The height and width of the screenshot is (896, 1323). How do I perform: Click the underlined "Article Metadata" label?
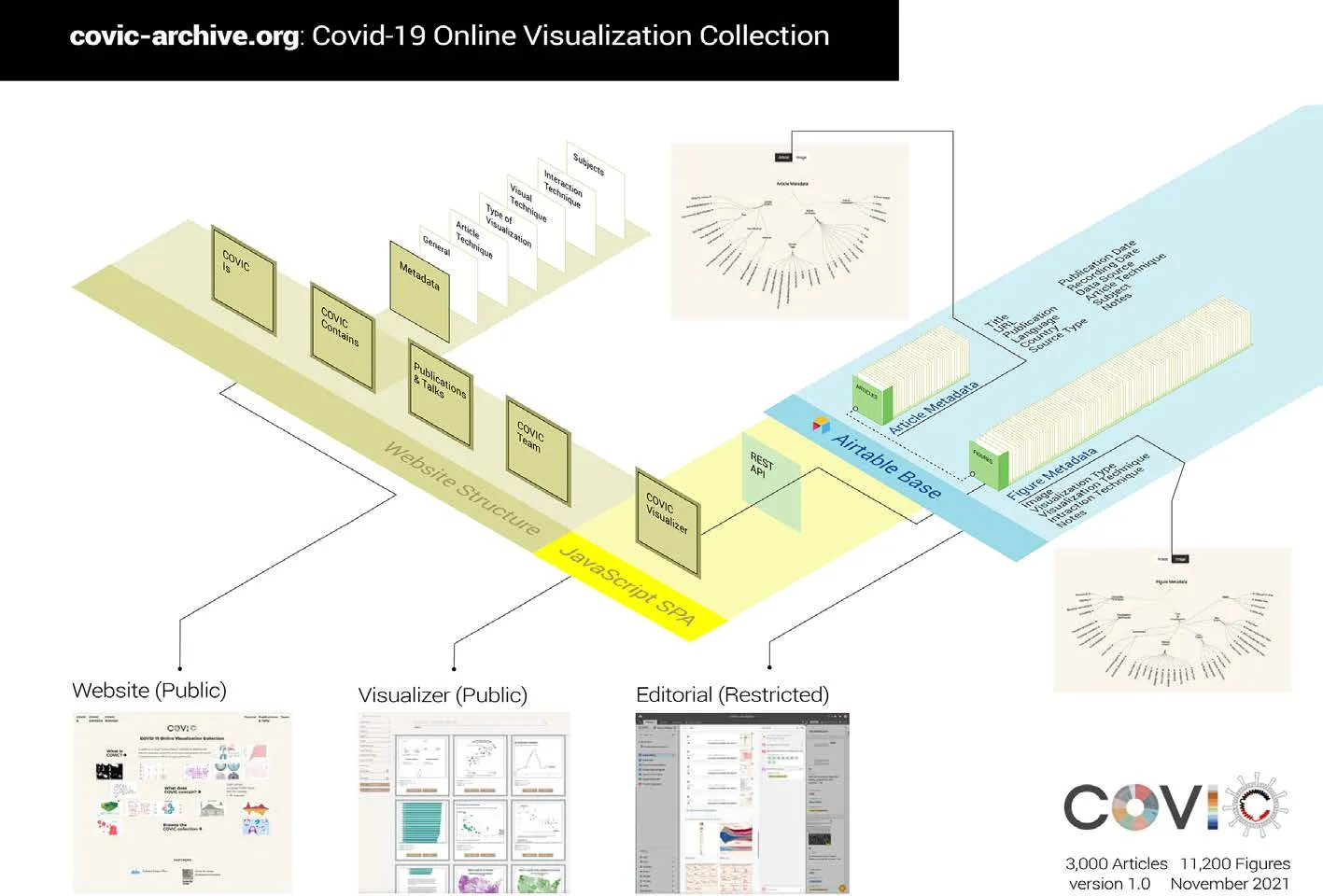[934, 408]
